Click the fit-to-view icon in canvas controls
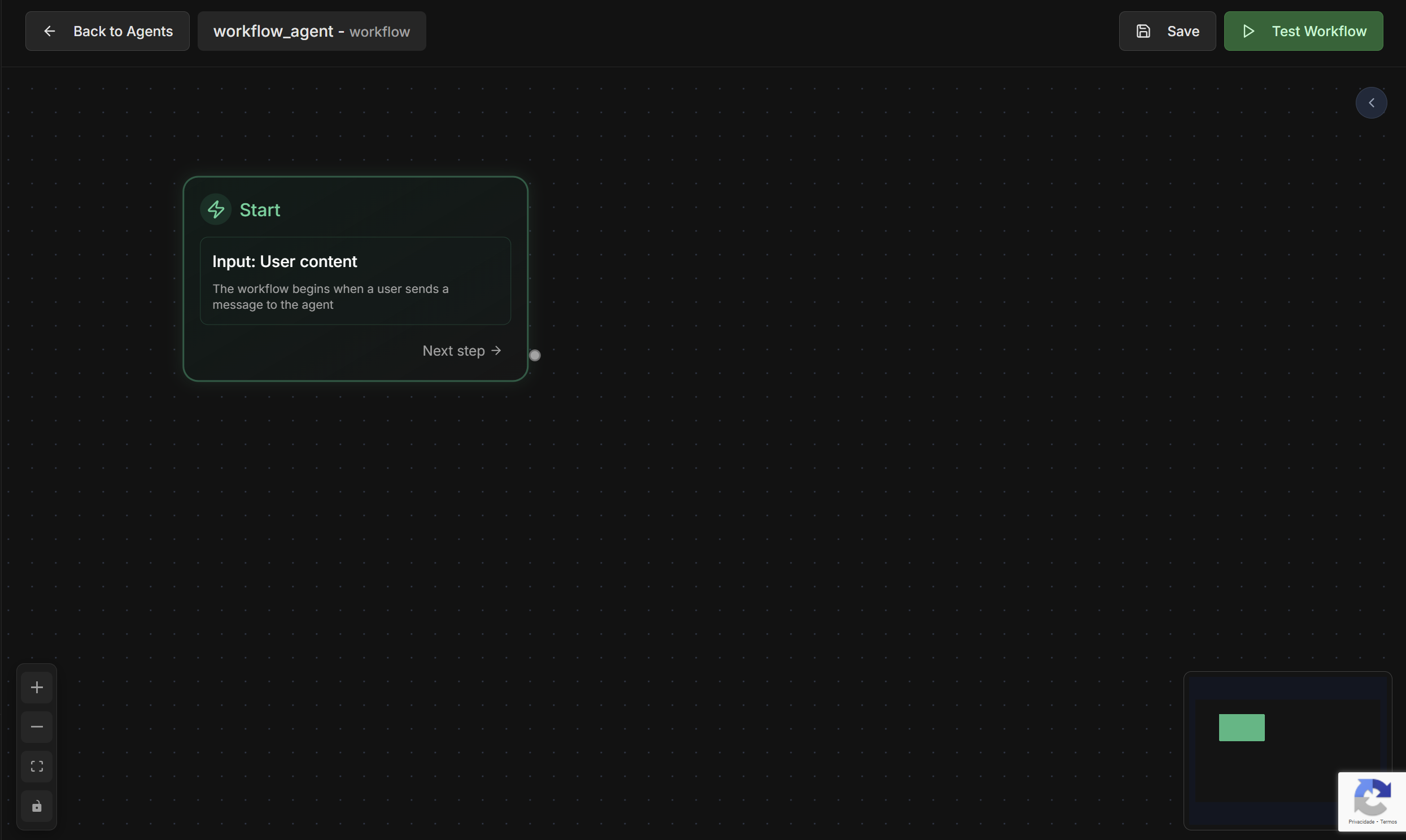The height and width of the screenshot is (840, 1406). (36, 767)
